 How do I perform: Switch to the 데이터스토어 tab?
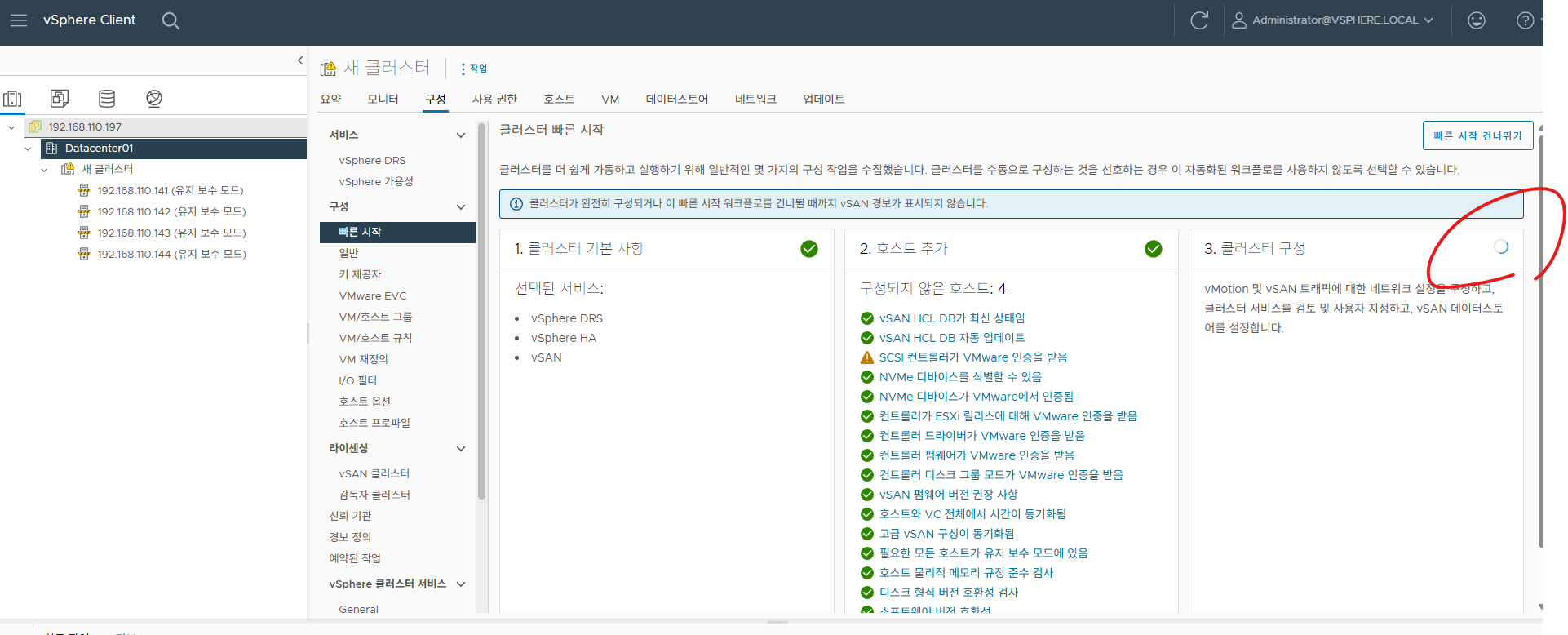676,100
